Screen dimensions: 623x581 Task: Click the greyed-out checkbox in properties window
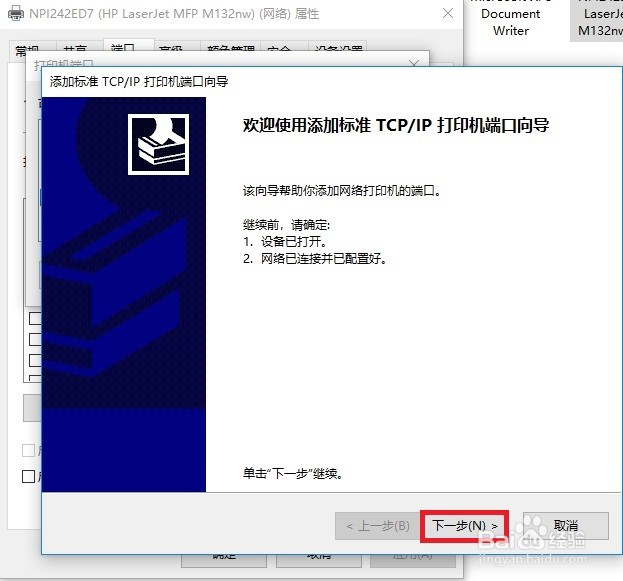tap(28, 451)
